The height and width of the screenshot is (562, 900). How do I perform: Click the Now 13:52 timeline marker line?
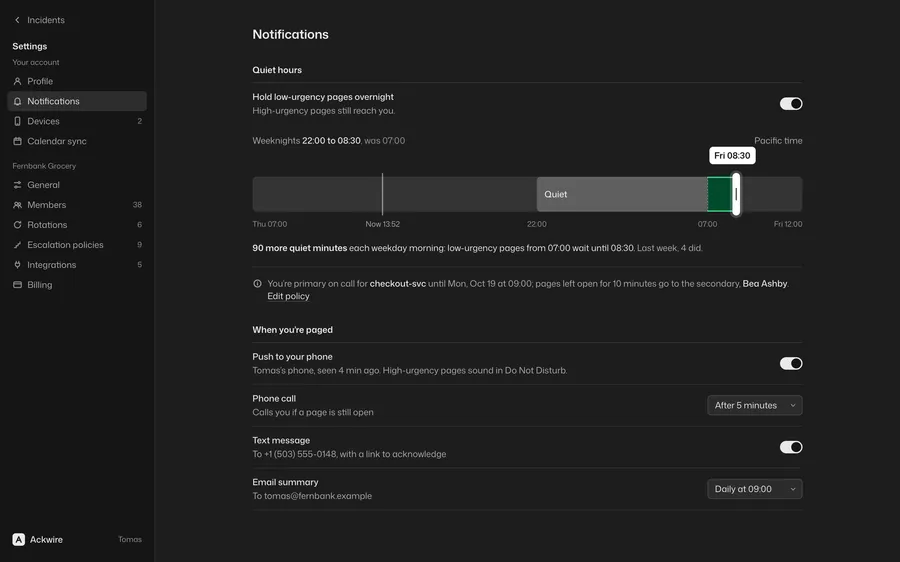pos(382,195)
